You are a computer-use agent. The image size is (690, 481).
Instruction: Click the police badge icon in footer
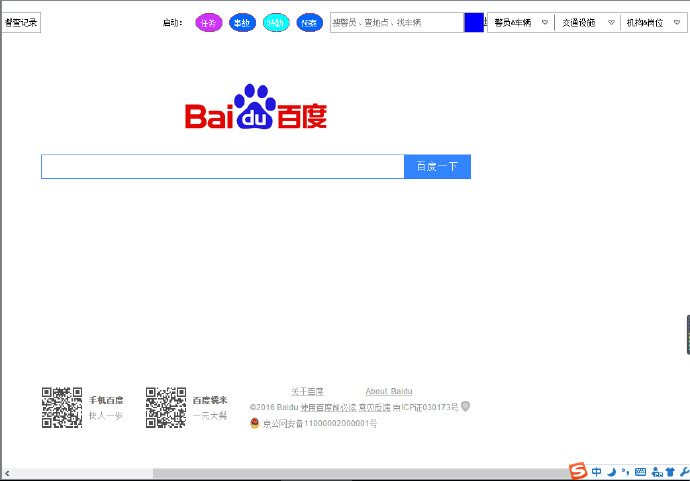pos(254,423)
